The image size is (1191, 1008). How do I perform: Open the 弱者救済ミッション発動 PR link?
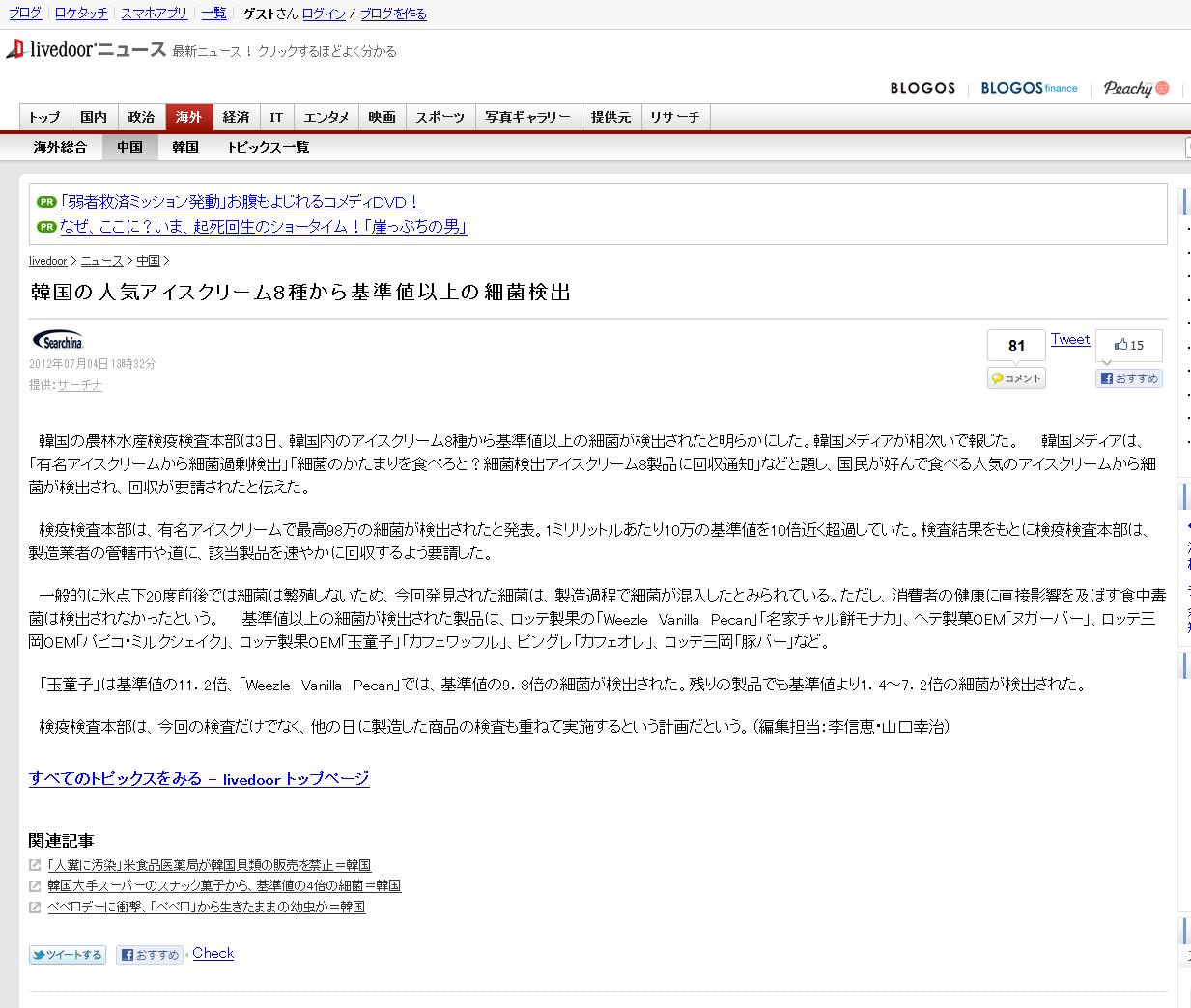[241, 202]
